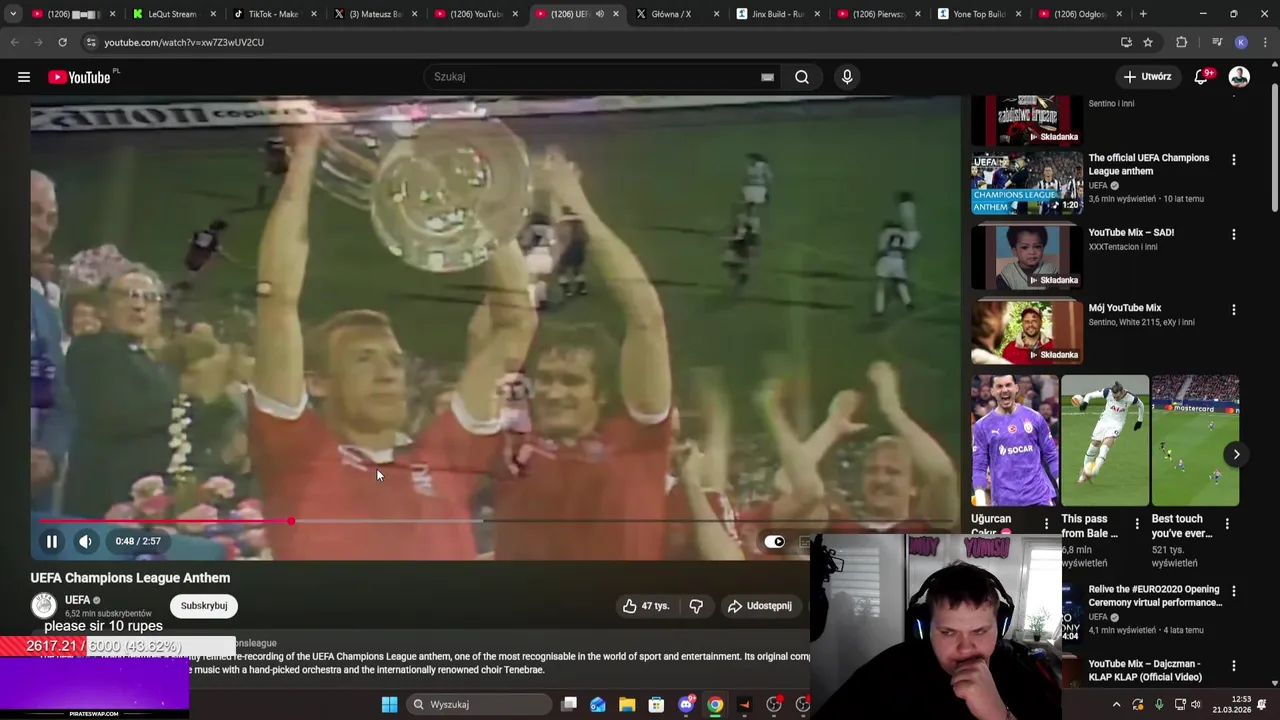1280x720 pixels.
Task: Open File Explorer from the taskbar
Action: tap(627, 704)
